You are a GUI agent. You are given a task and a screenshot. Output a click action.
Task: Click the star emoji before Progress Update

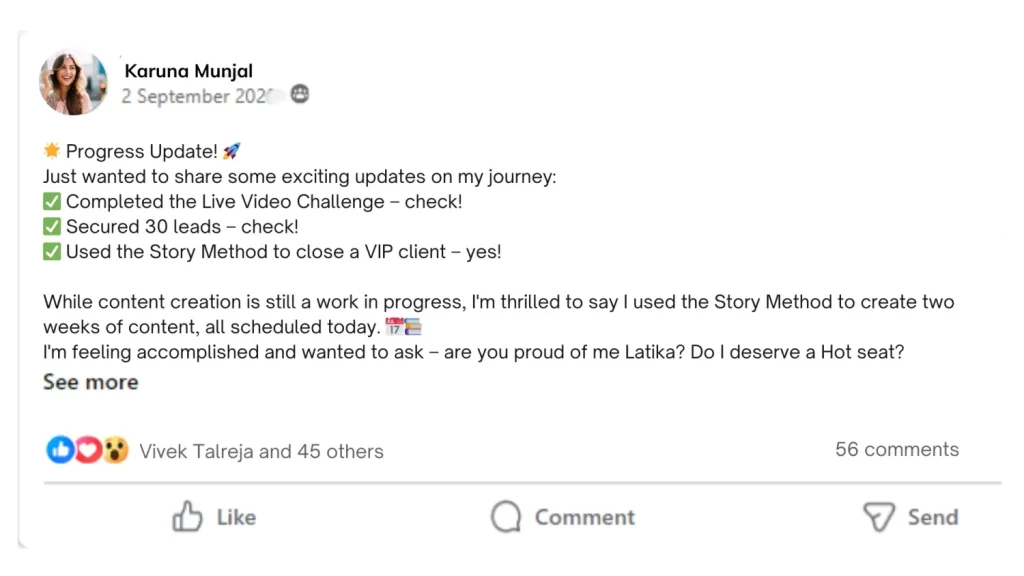point(52,151)
